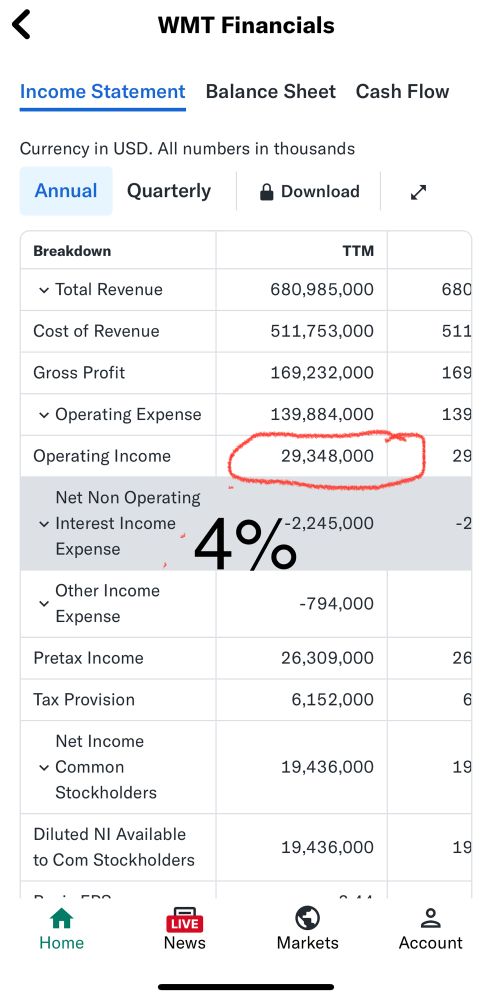Select Tax Provision label

click(84, 699)
